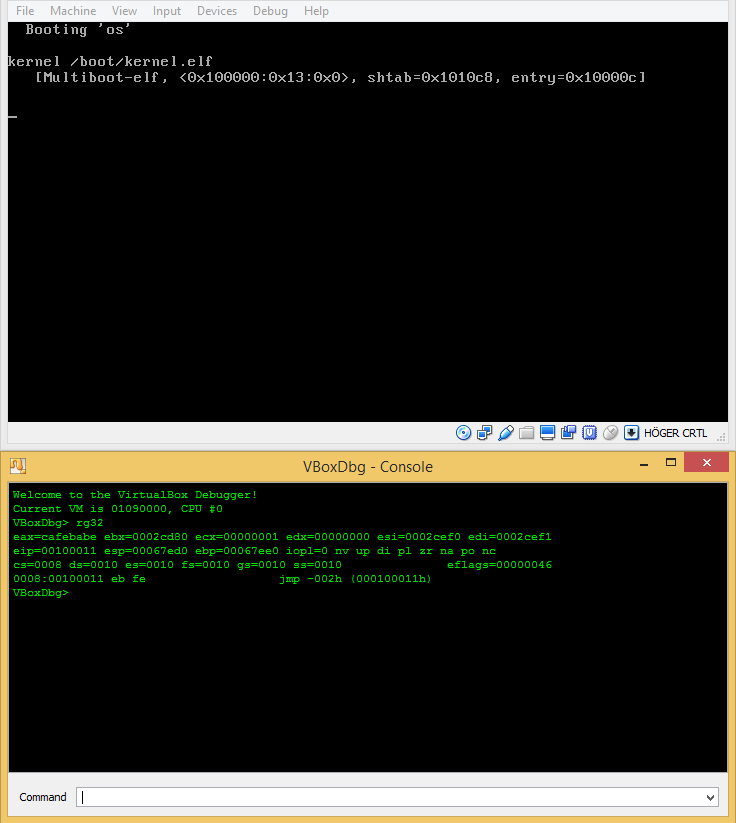Open the Machine menu
The height and width of the screenshot is (823, 736).
[73, 10]
